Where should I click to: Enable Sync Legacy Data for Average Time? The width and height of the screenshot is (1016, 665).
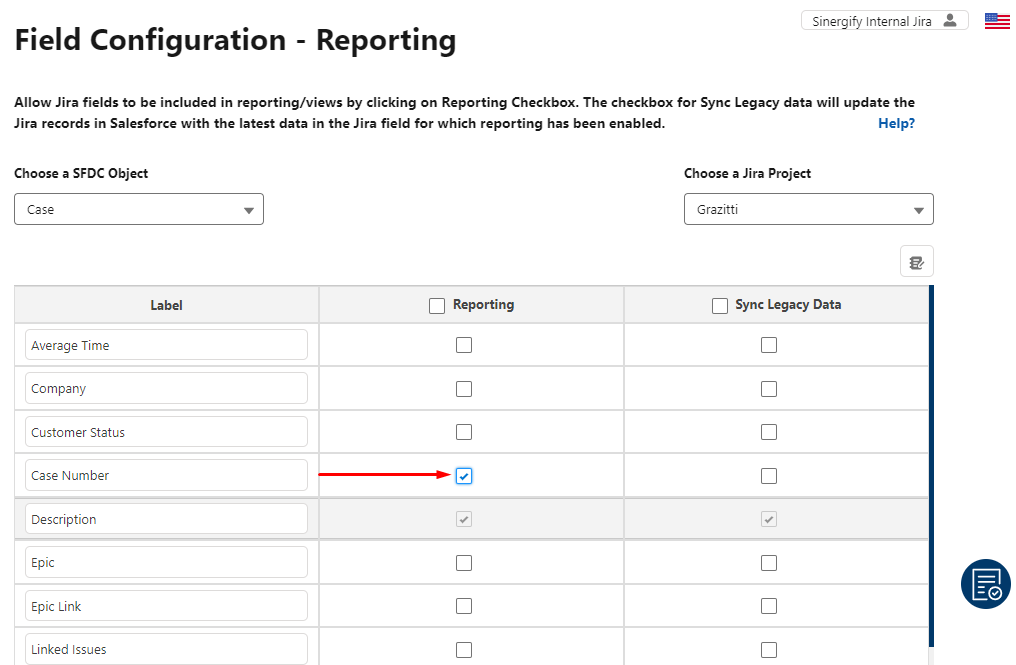(x=769, y=345)
